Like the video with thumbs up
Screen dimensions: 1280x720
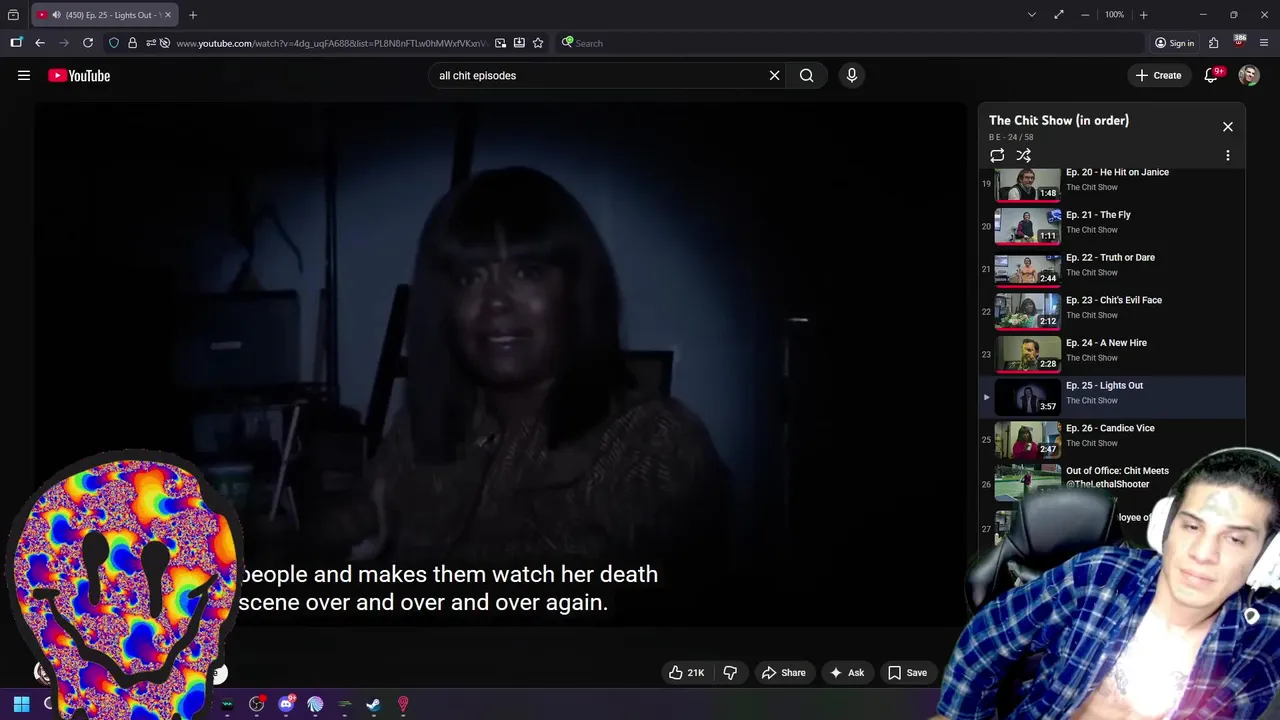687,673
